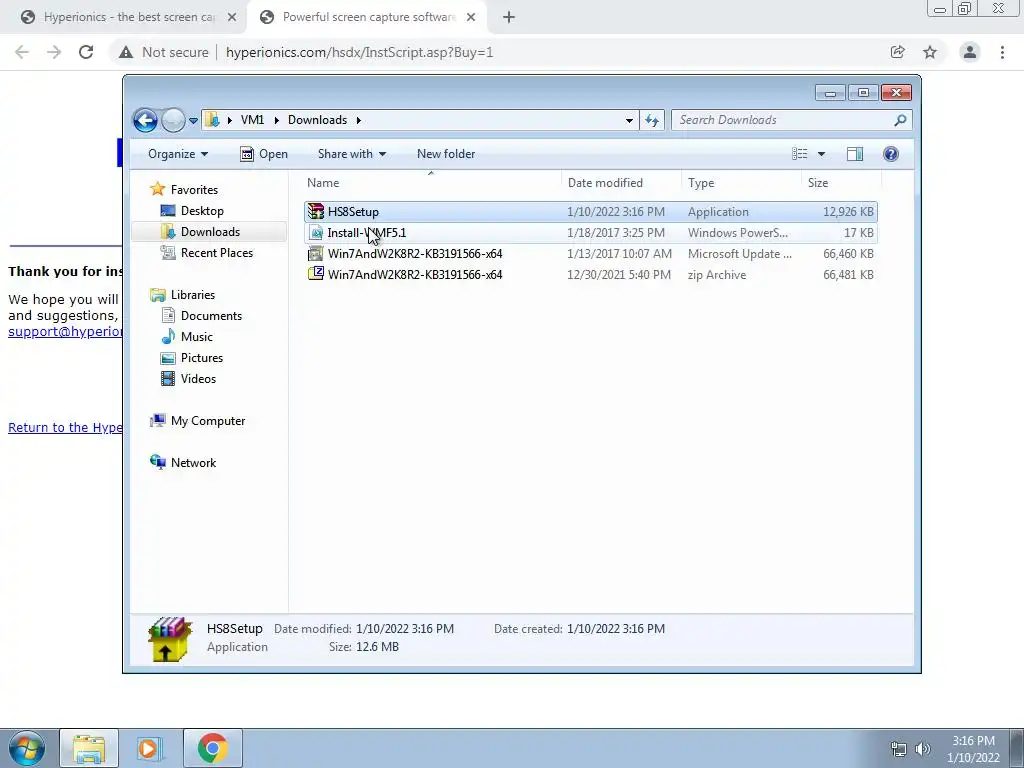Expand the arrow after VM1 in address bar

[277, 120]
